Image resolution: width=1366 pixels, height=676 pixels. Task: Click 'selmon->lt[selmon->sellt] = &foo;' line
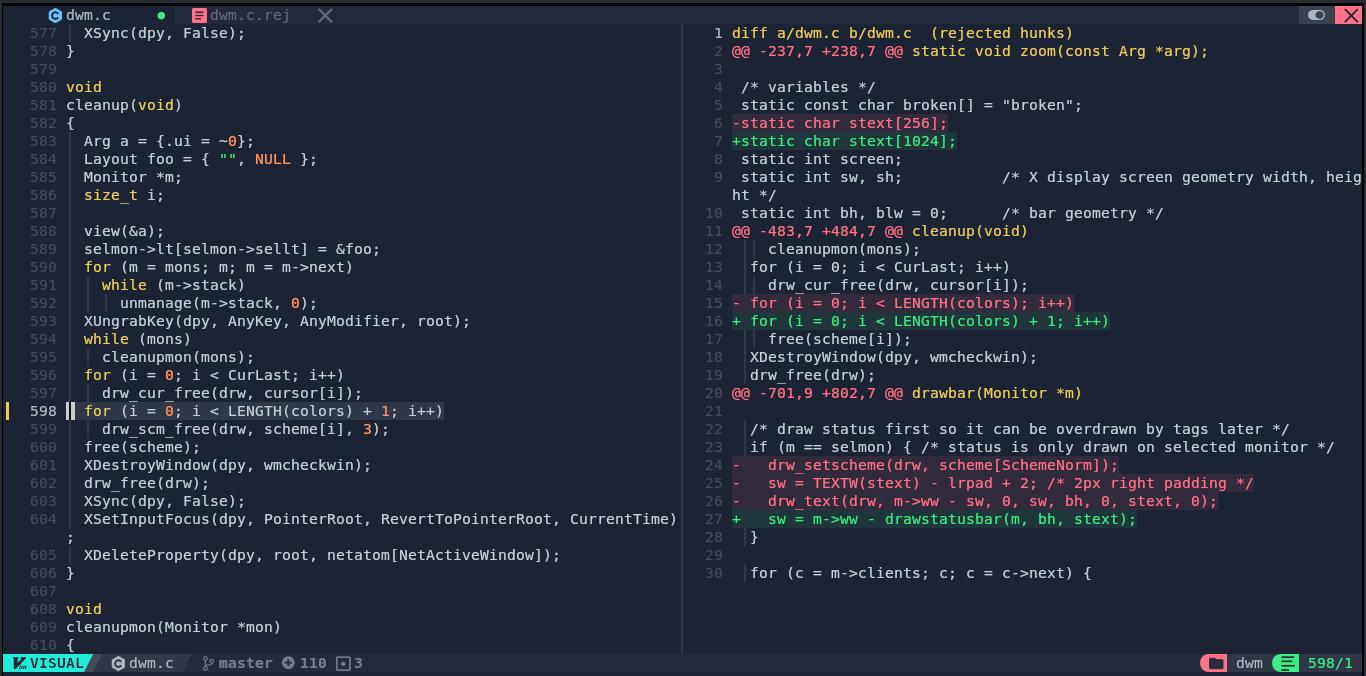click(232, 249)
